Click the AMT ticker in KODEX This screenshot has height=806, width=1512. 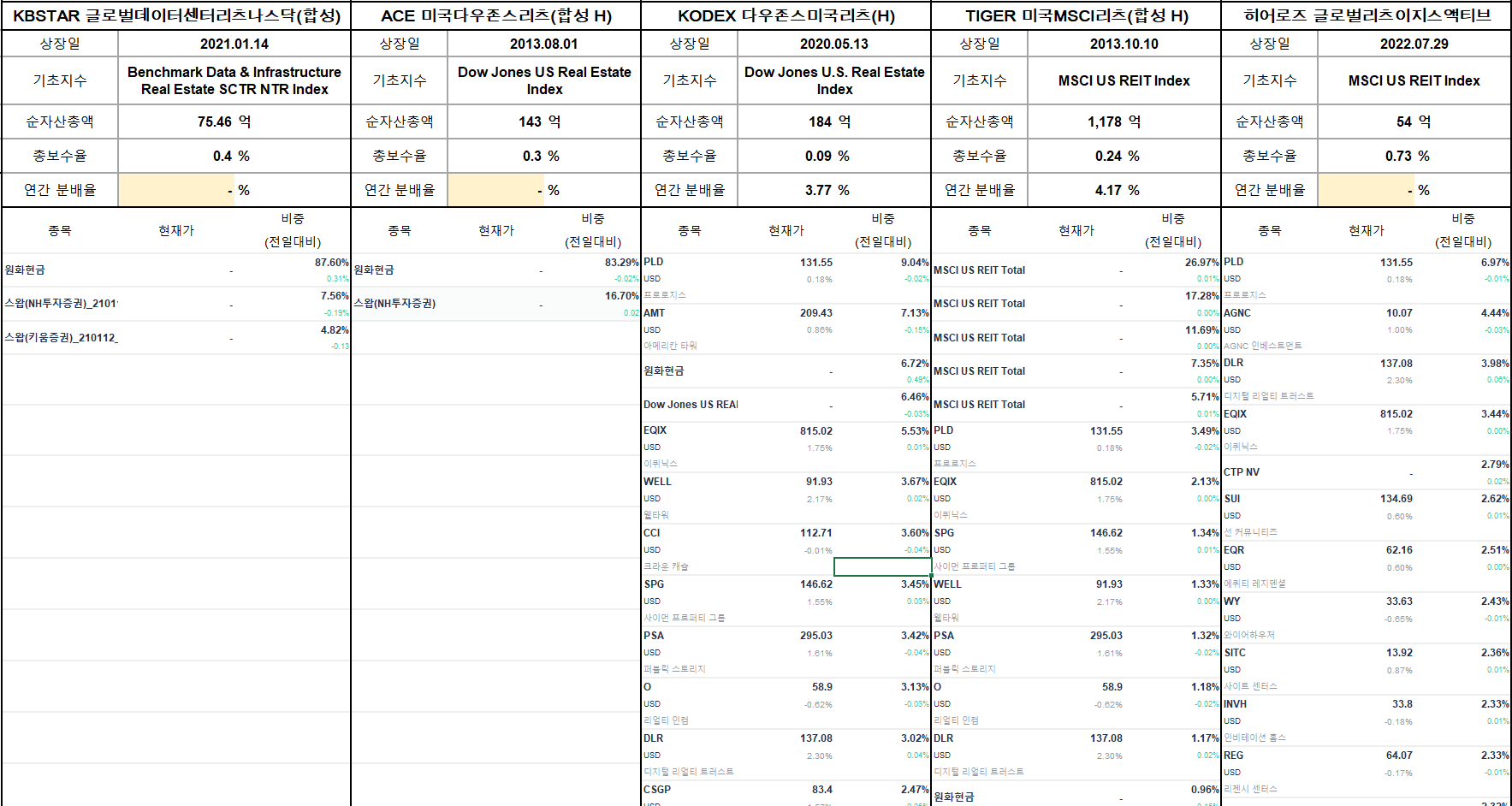[x=655, y=313]
